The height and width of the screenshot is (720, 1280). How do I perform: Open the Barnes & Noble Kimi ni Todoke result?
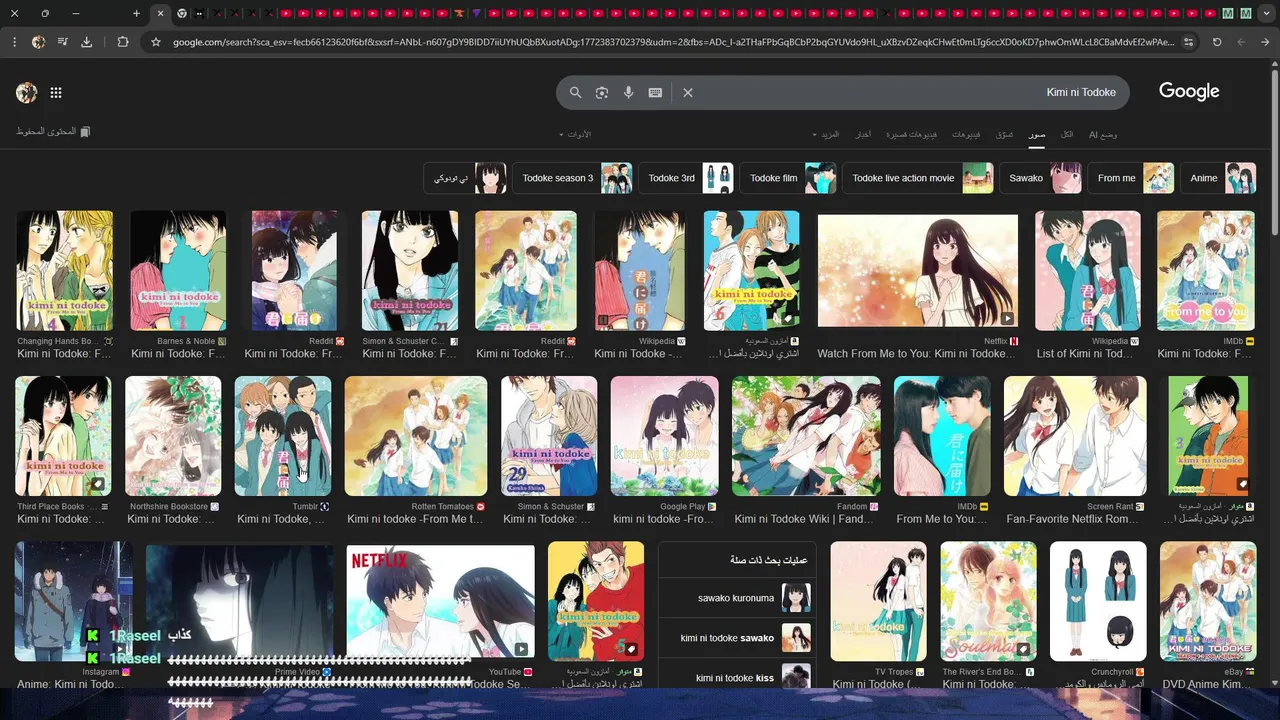coord(178,270)
